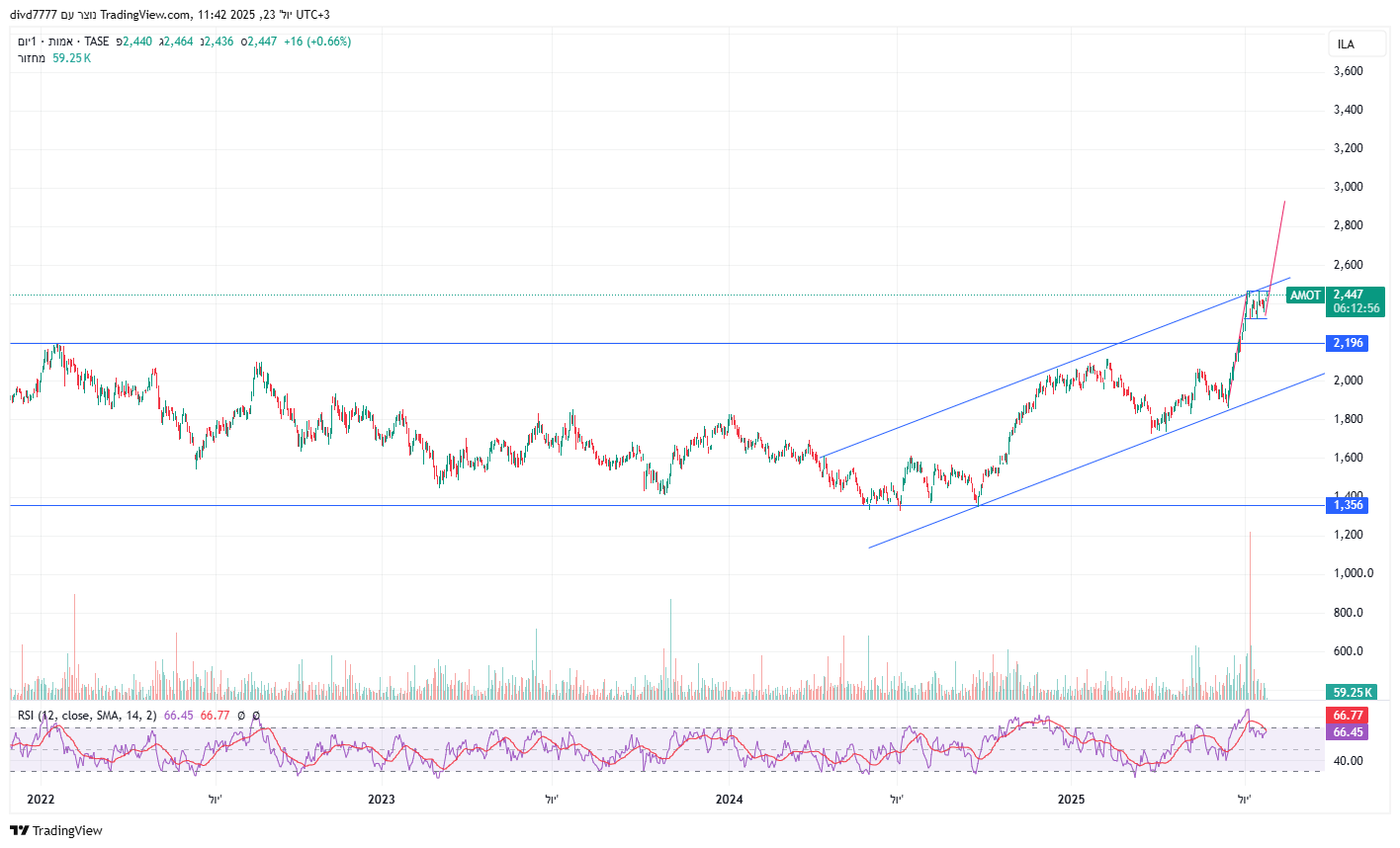This screenshot has width=1400, height=848.
Task: Click the 2,000 price scale value
Action: [x=1348, y=381]
